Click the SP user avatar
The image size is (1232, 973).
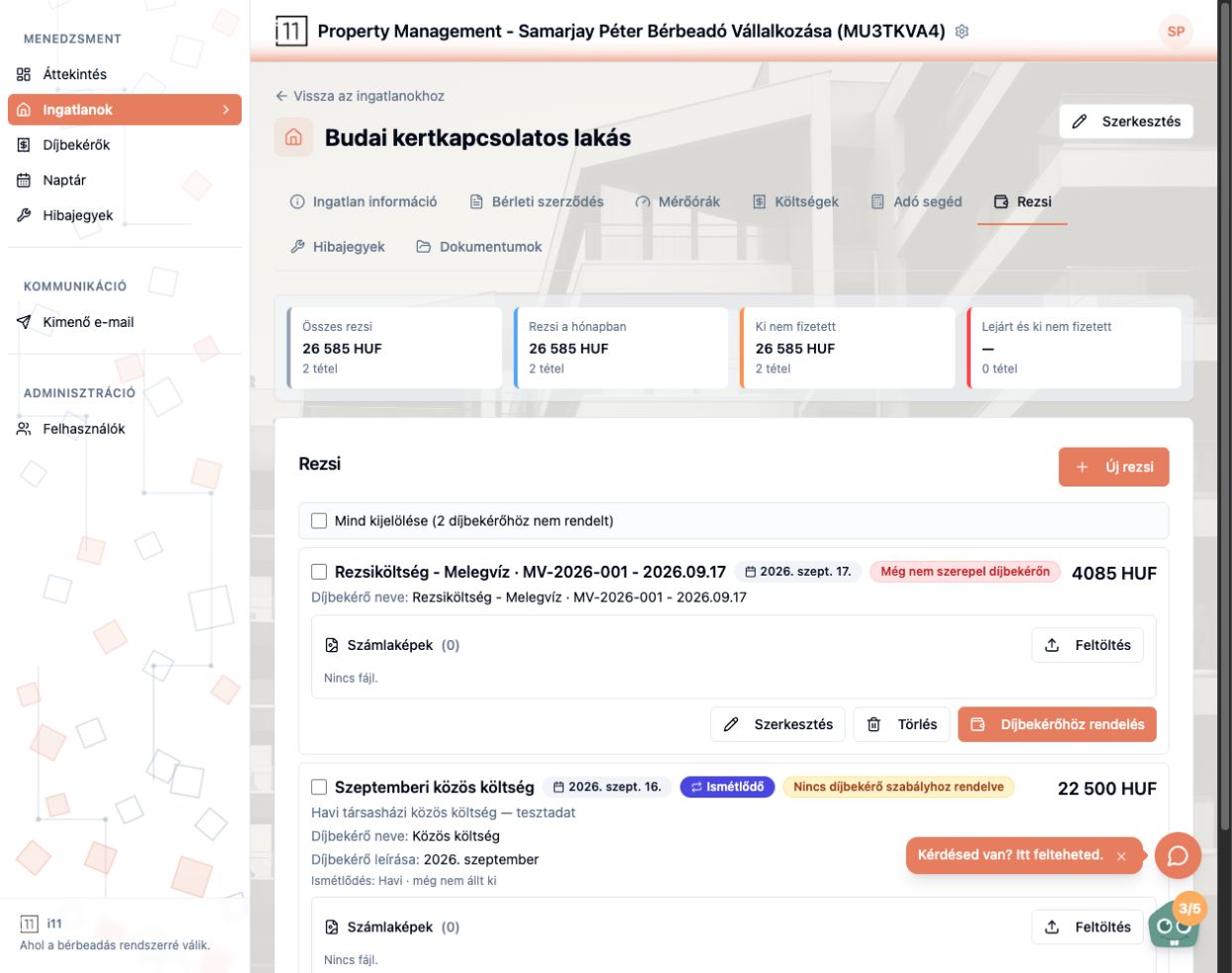(1176, 32)
